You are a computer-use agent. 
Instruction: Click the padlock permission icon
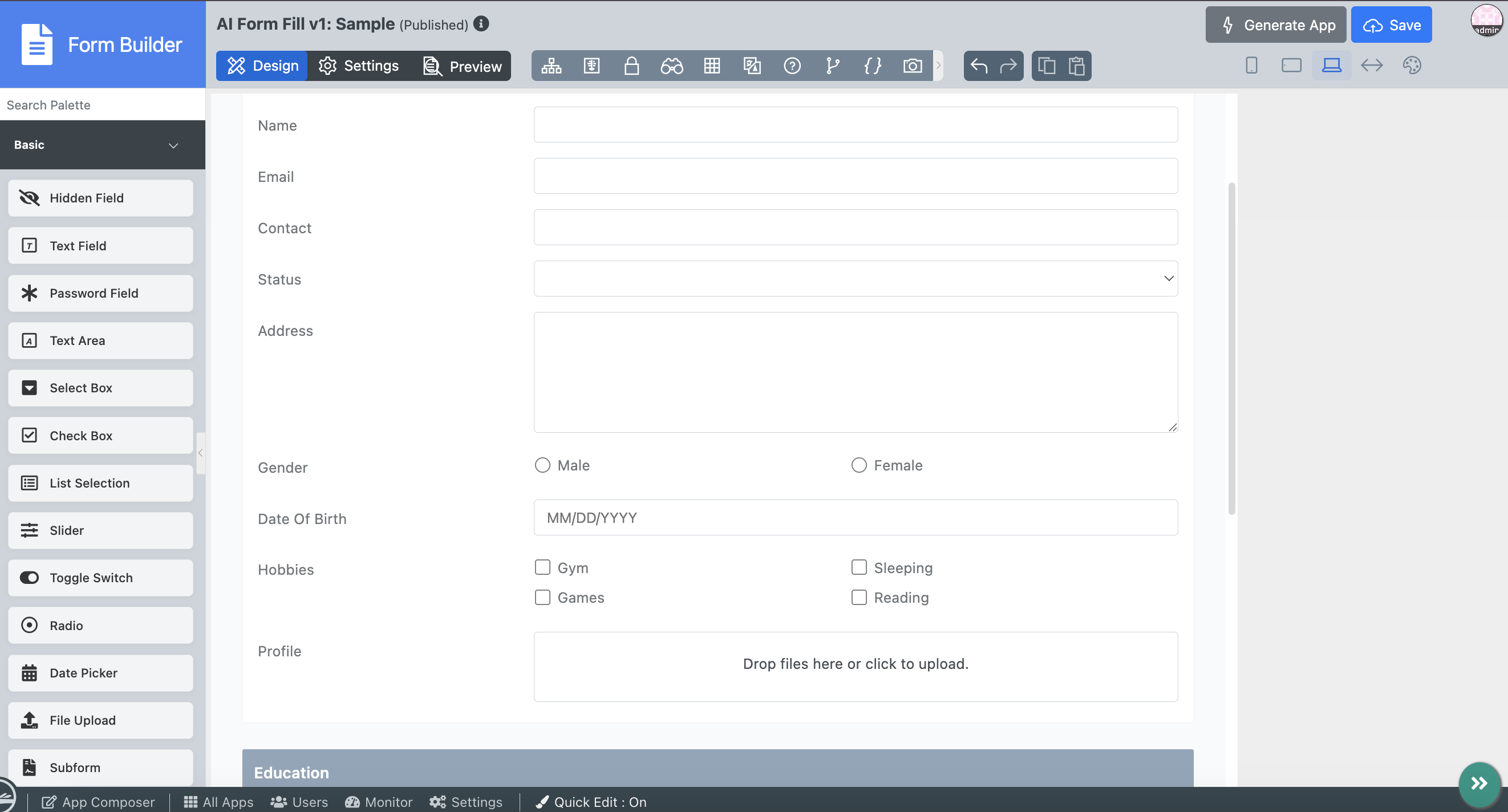tap(631, 66)
